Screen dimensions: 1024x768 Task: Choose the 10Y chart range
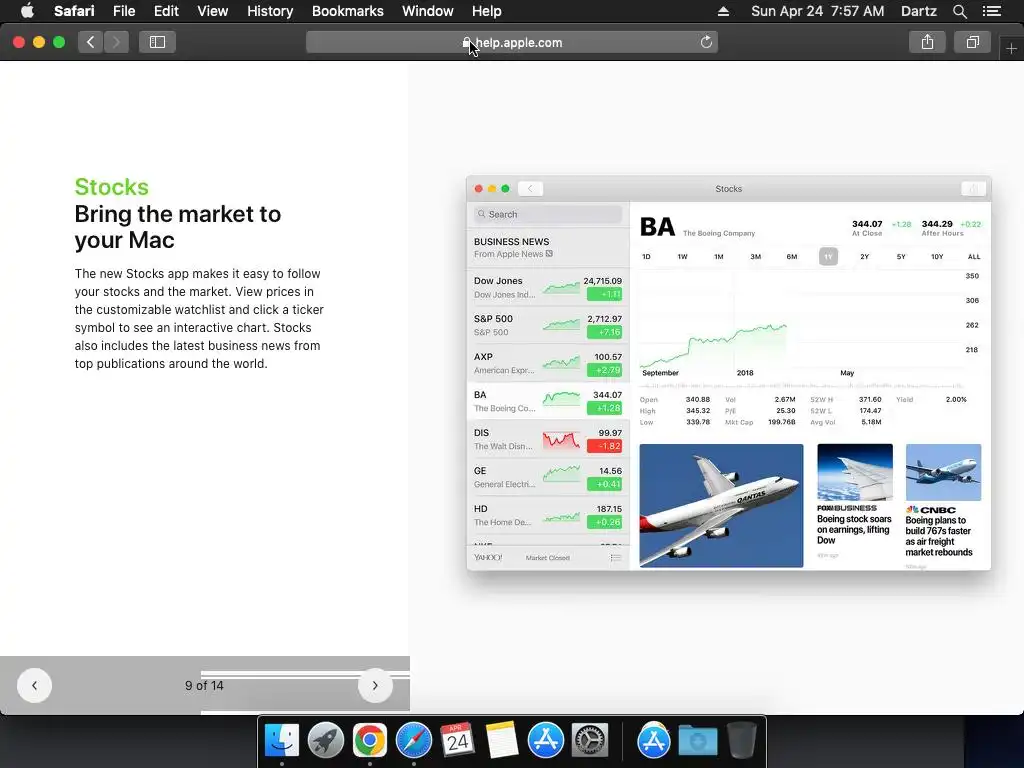[937, 257]
